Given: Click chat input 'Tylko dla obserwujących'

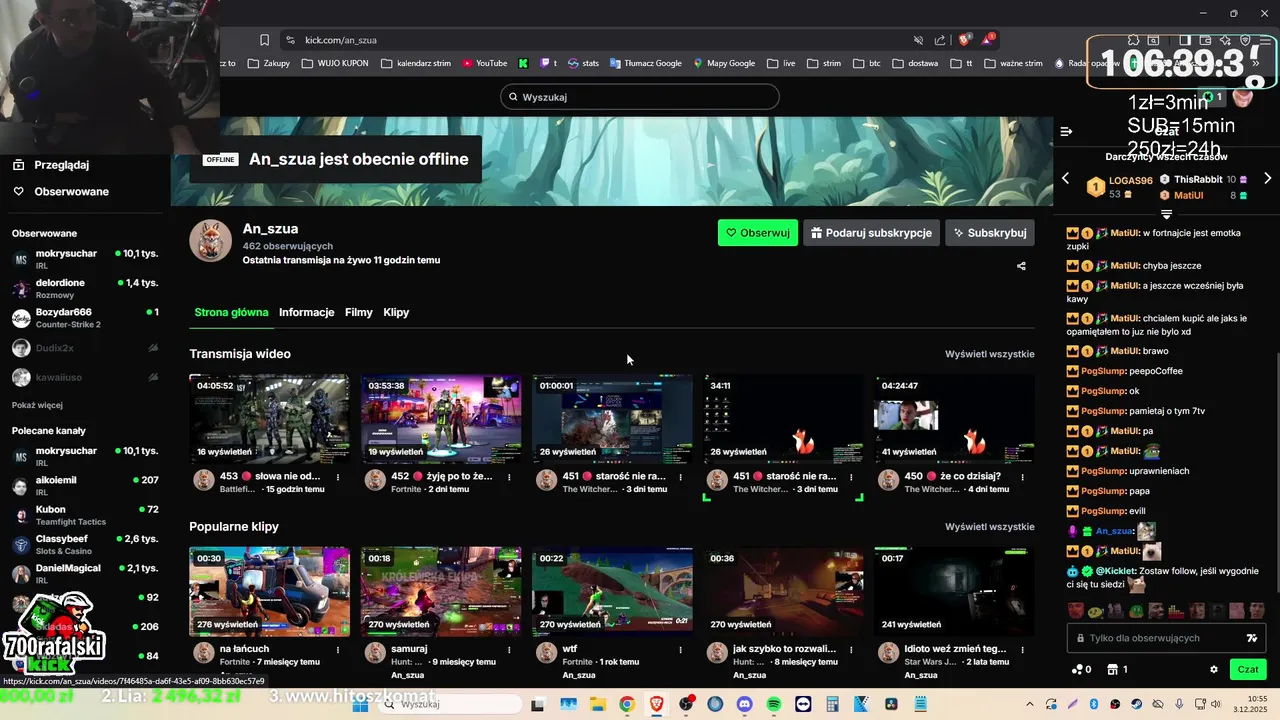Looking at the screenshot, I should coord(1166,638).
